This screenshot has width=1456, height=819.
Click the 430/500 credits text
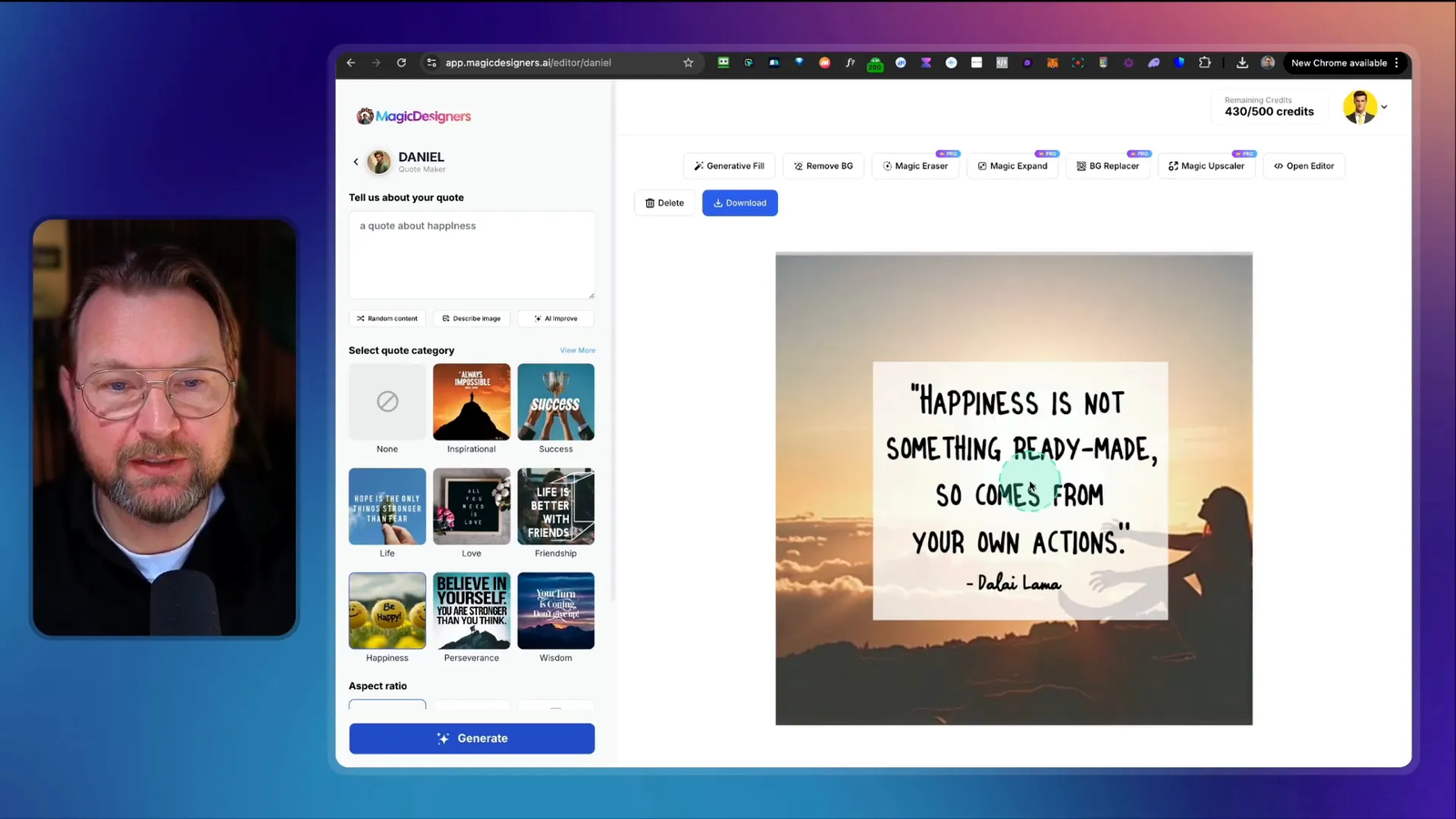(1269, 112)
